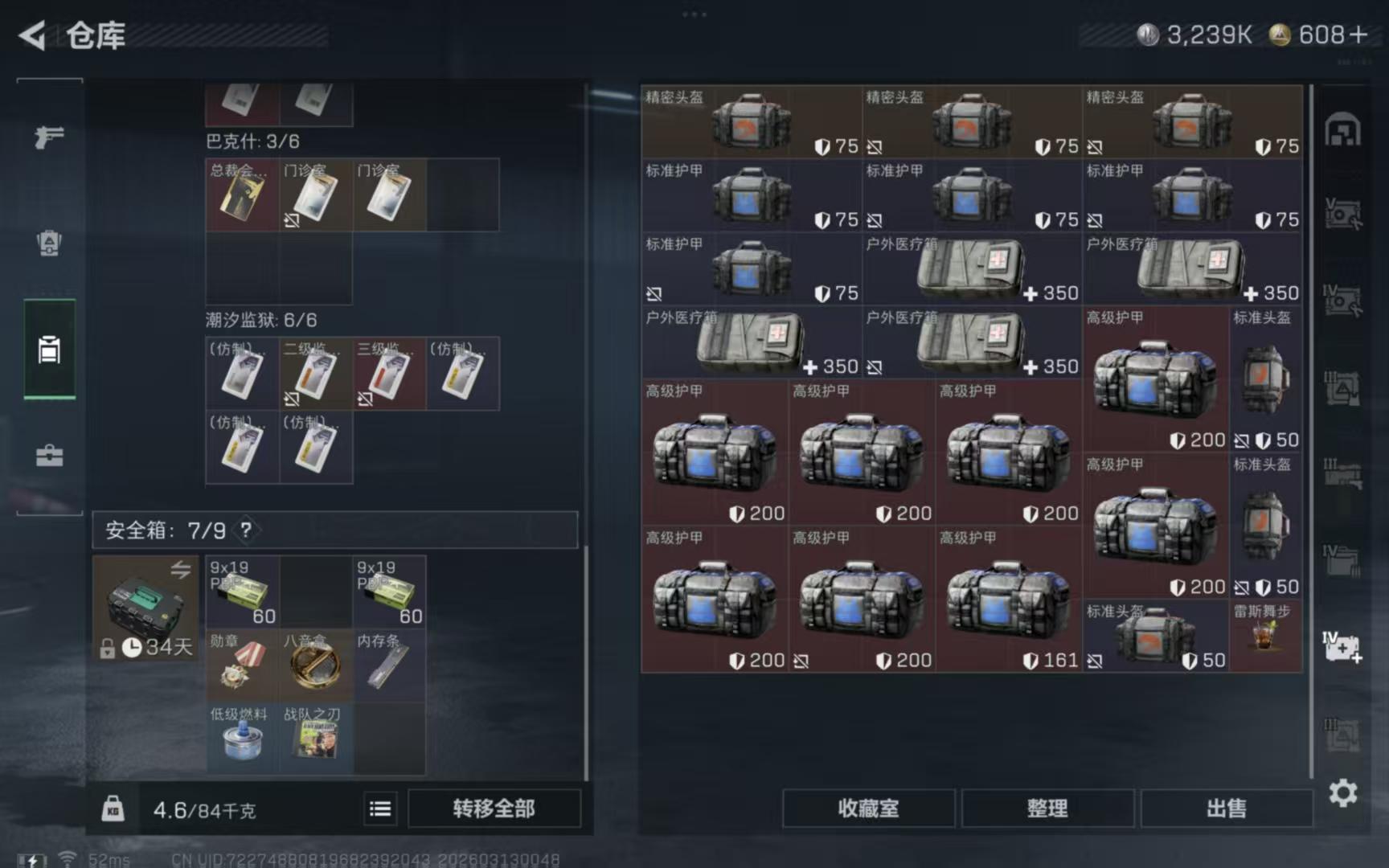Click the 整理 organize button
Image resolution: width=1389 pixels, height=868 pixels.
pos(1048,809)
